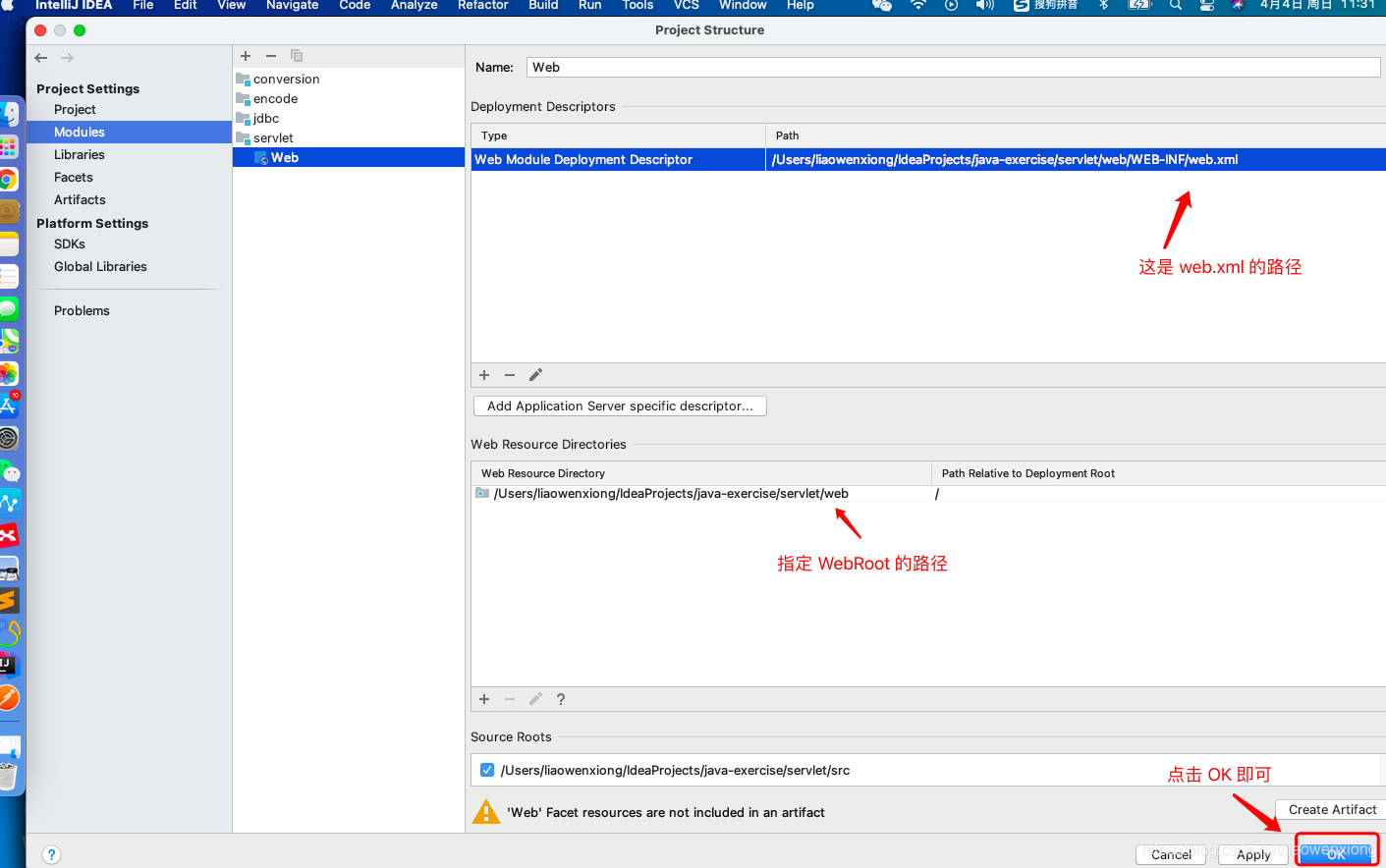
Task: Click Add Application Server specific descriptor button
Action: point(620,406)
